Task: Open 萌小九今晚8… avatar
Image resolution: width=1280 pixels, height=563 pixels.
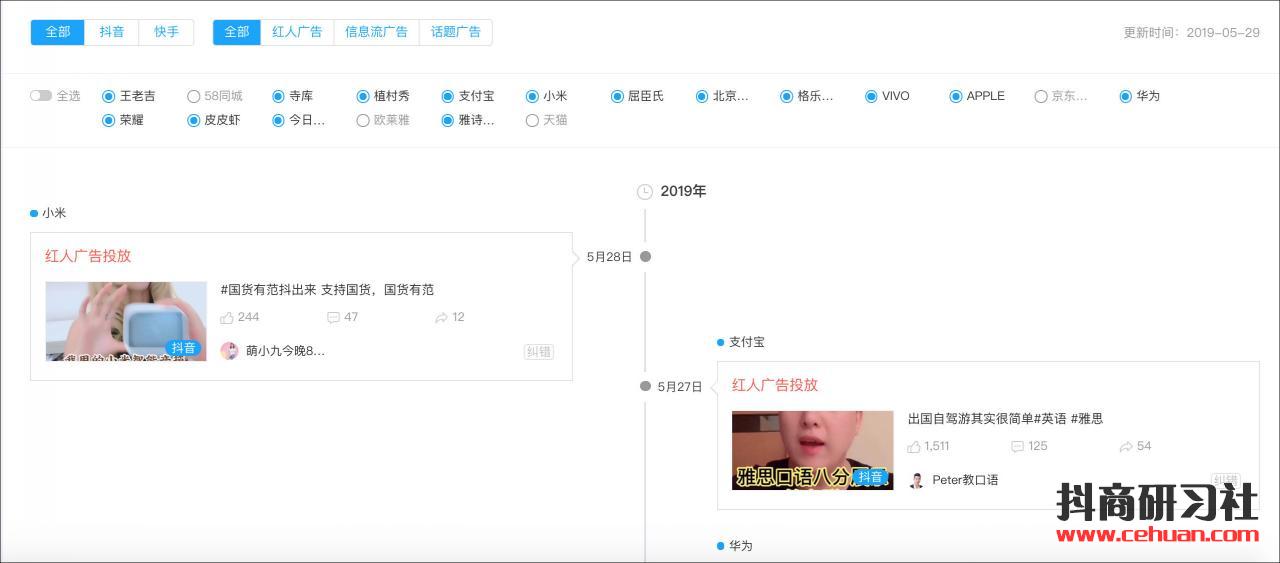Action: 229,351
